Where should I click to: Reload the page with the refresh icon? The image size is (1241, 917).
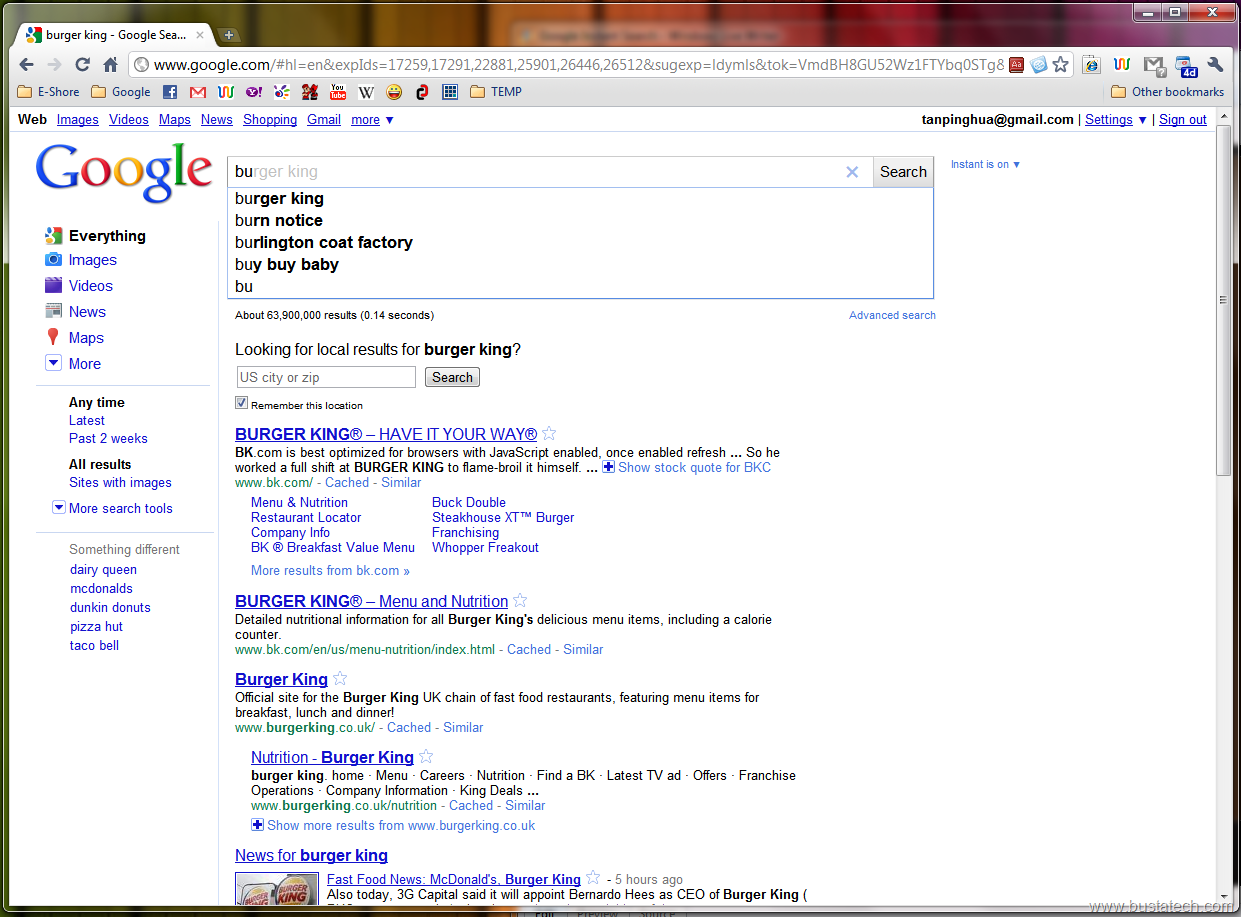click(83, 64)
